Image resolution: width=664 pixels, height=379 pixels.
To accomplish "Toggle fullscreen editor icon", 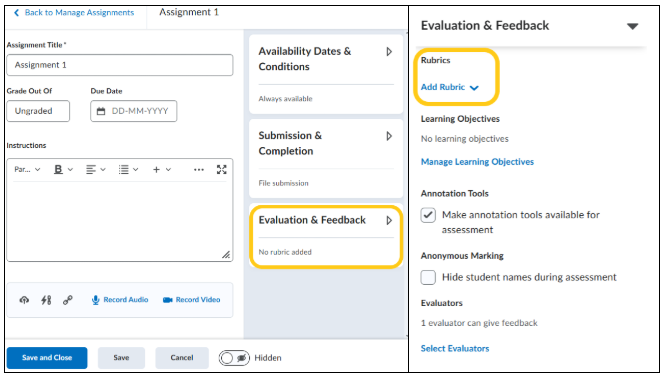I will (x=221, y=169).
